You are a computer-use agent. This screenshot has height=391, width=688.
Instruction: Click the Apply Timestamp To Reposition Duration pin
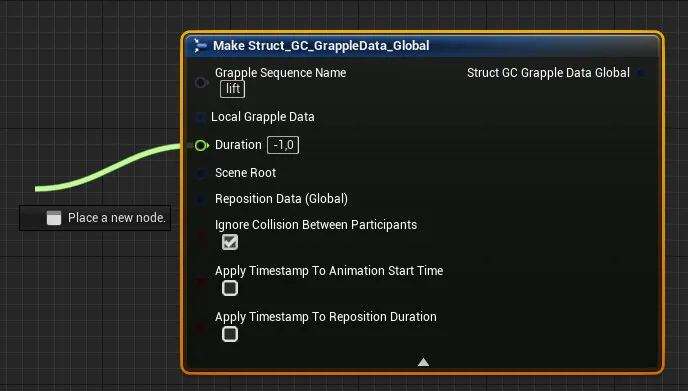[201, 327]
